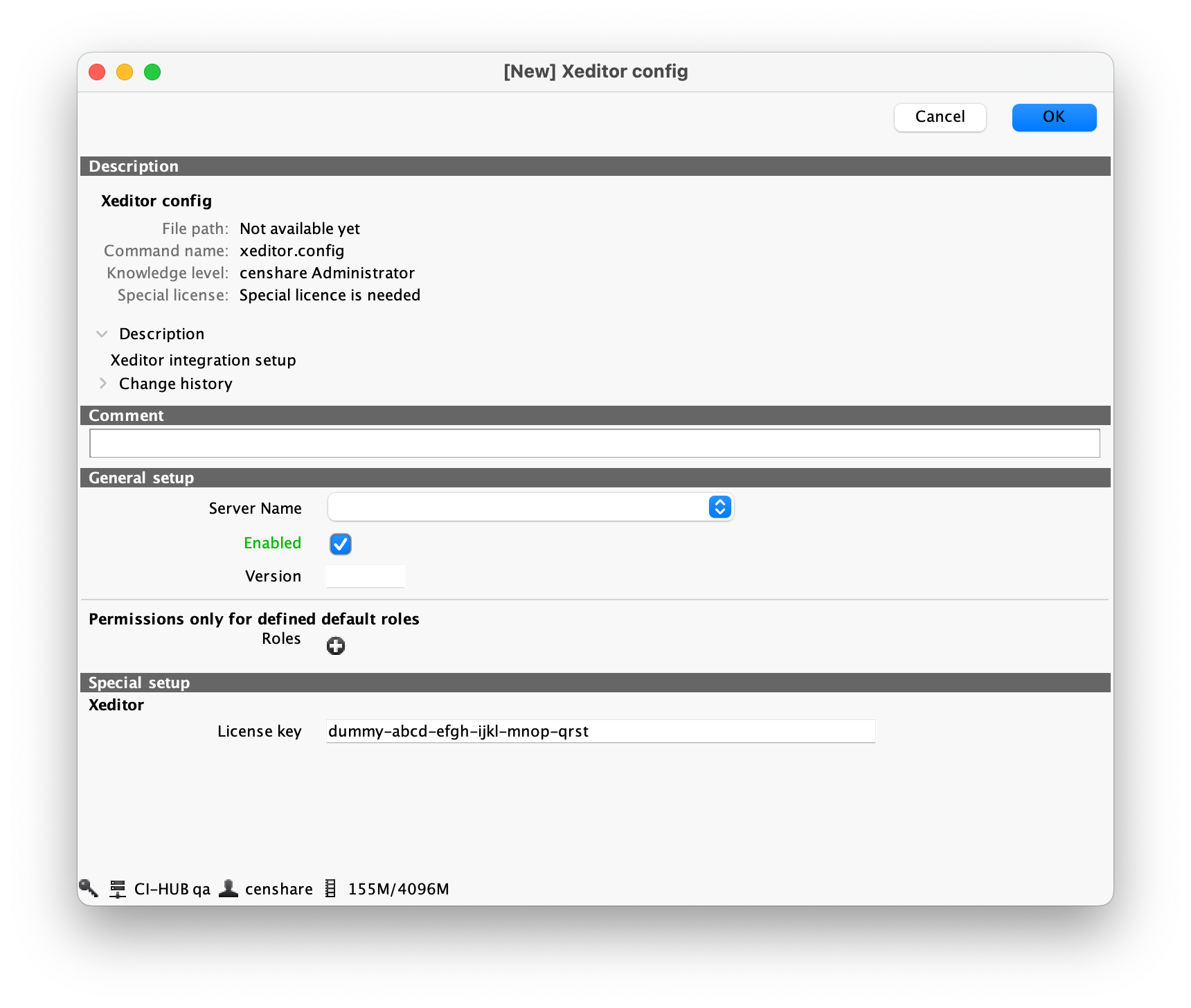The height and width of the screenshot is (1008, 1191).
Task: Collapse the Description section chevron
Action: tap(102, 334)
